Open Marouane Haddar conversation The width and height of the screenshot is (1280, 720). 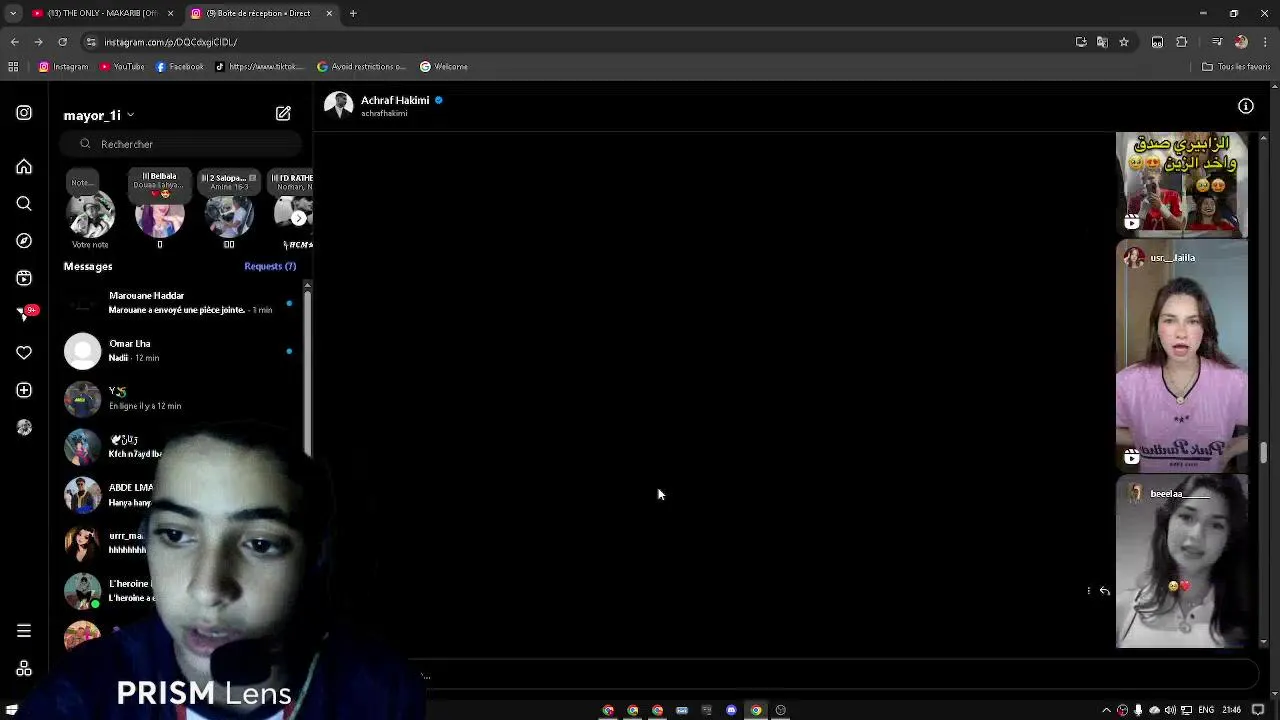[180, 303]
